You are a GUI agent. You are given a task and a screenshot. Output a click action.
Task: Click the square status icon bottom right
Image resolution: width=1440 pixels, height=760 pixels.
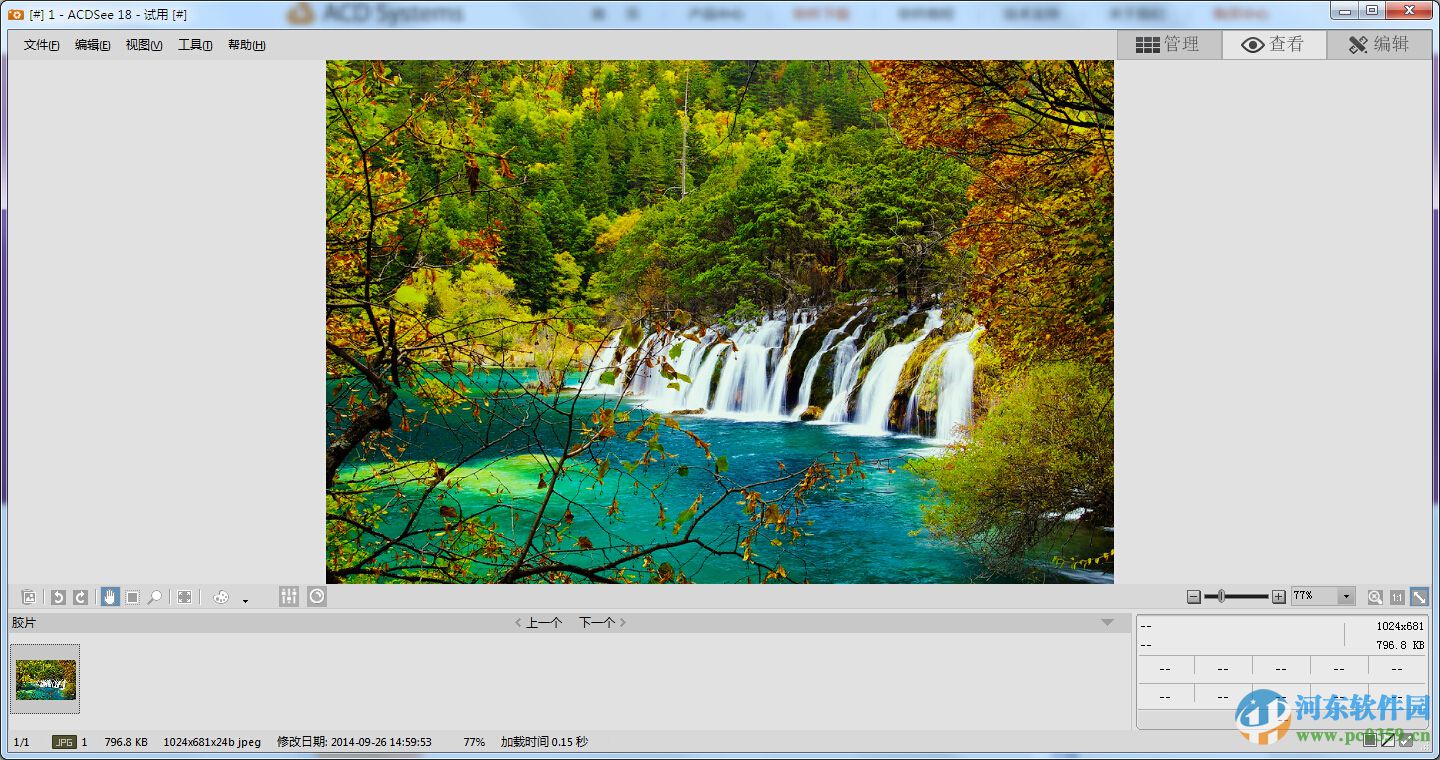(x=1370, y=740)
